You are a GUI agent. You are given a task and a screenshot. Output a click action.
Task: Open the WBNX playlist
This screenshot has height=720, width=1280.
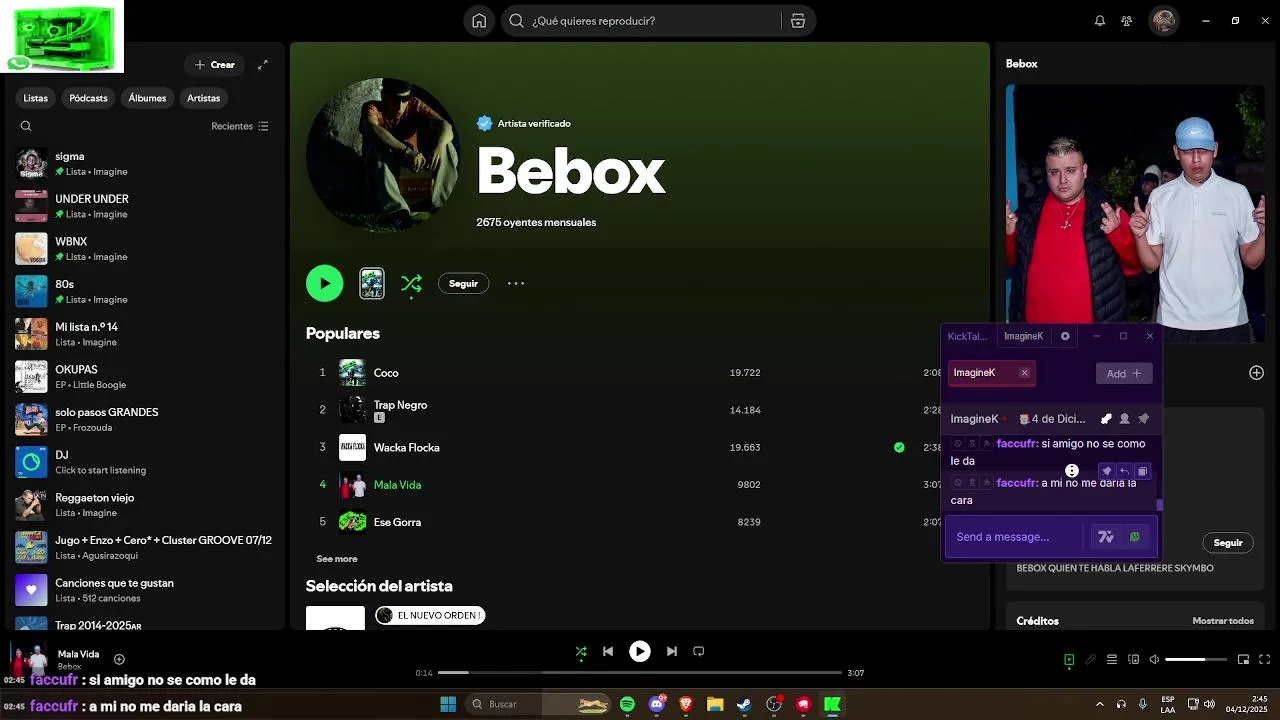143,249
